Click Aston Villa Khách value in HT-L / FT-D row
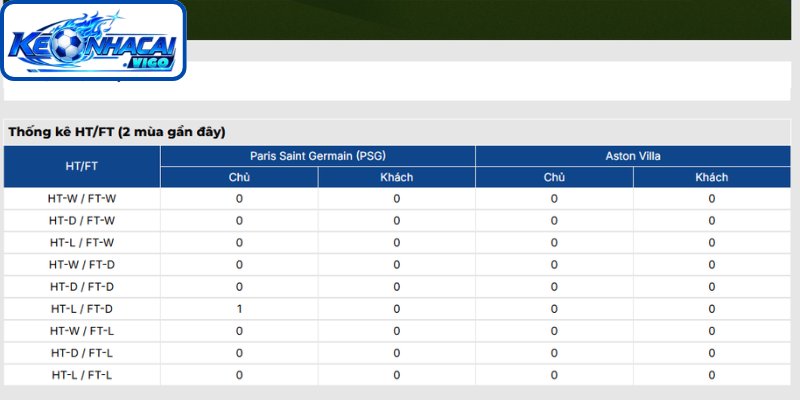This screenshot has height=400, width=800. (x=712, y=309)
